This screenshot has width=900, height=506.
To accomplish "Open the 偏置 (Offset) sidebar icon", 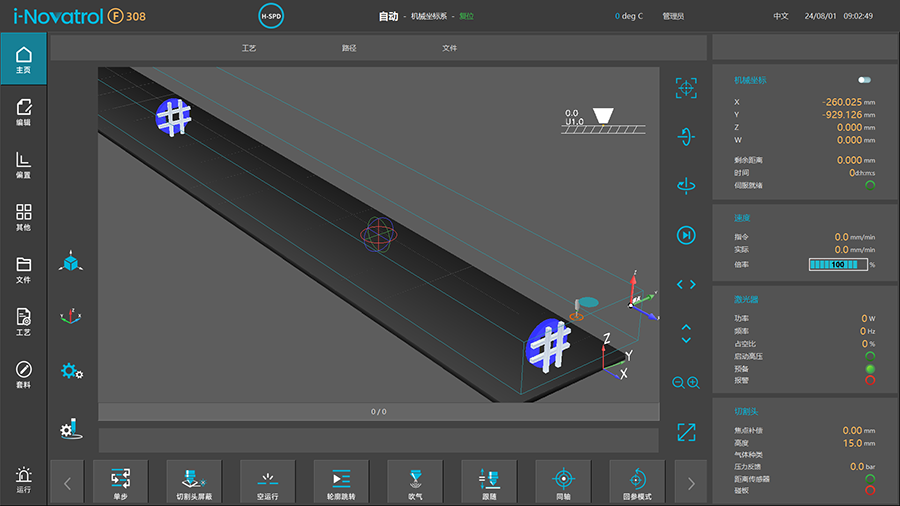I will tap(24, 164).
